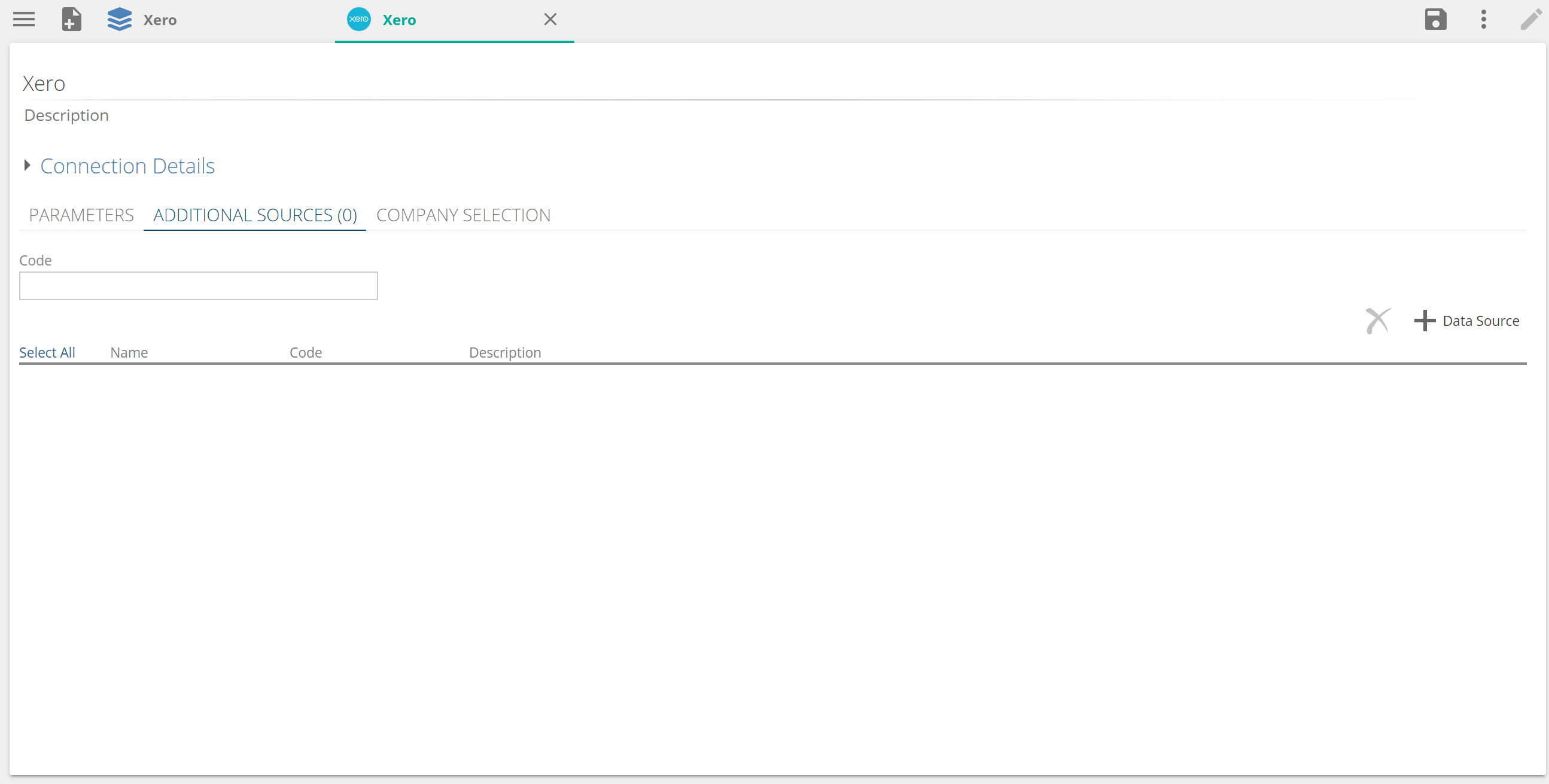Create a new document with plus-file icon

point(72,19)
